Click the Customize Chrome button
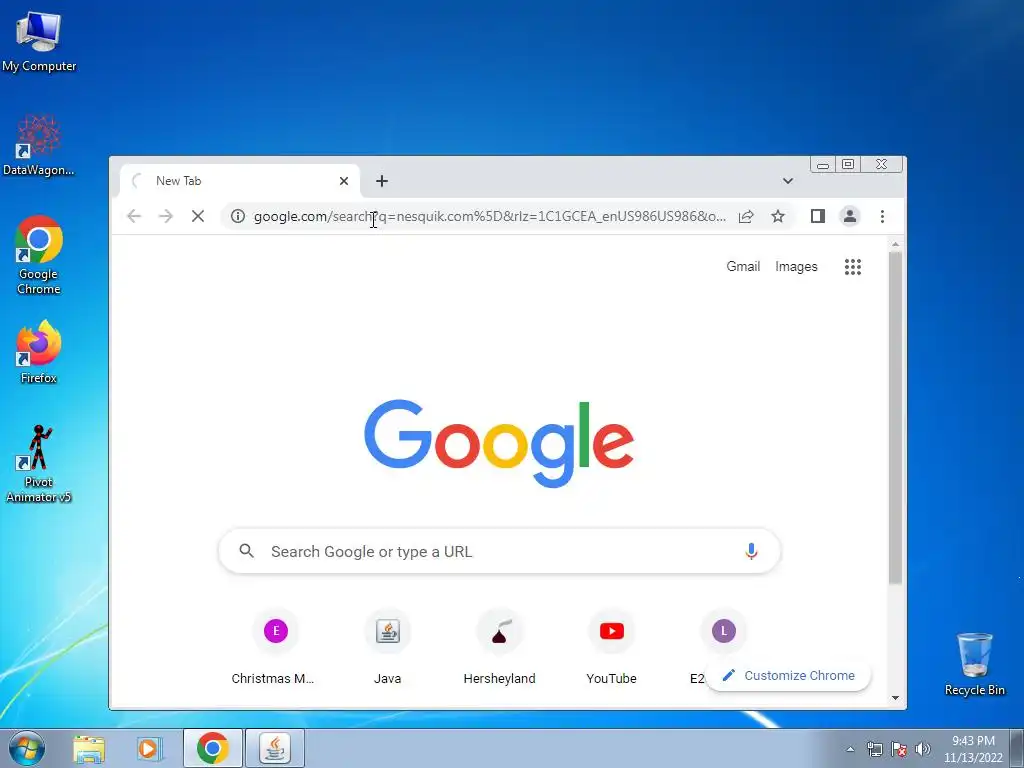 (788, 675)
